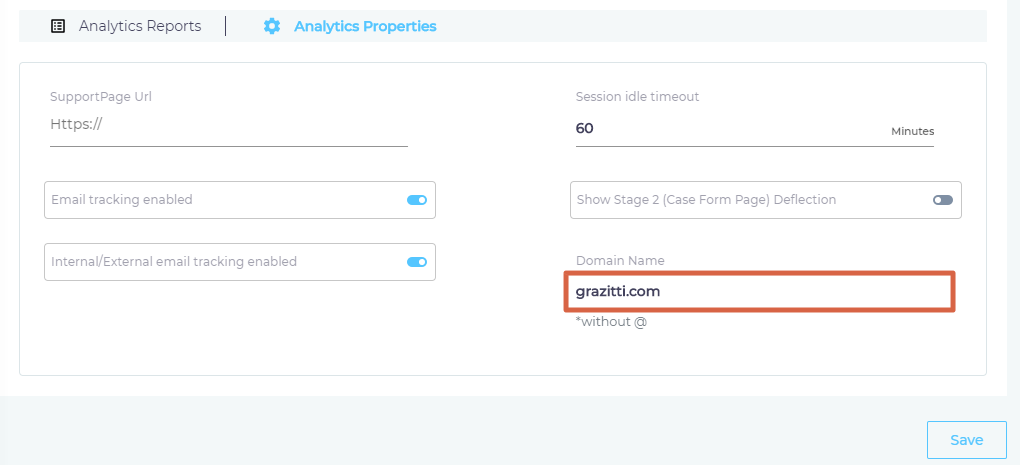Click the '*without @' hint text
This screenshot has height=465, width=1020.
(x=611, y=322)
